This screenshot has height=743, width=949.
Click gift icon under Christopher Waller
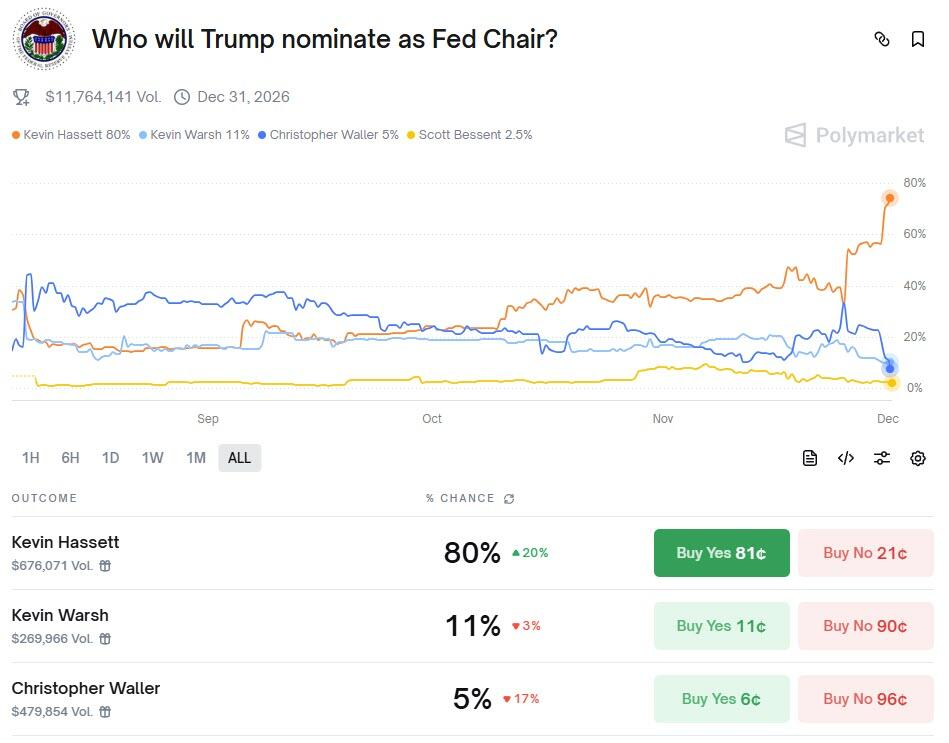pos(105,712)
